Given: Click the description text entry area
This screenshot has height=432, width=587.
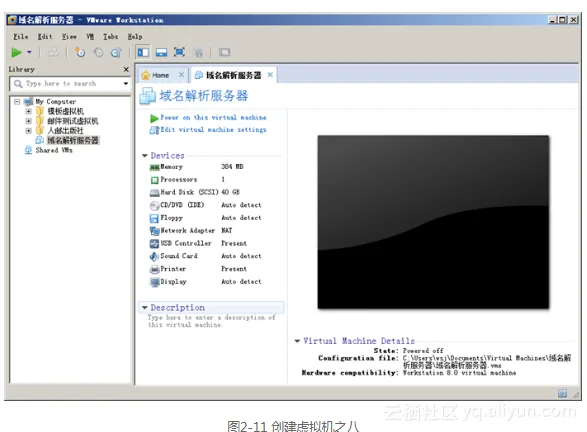Looking at the screenshot, I should click(x=212, y=321).
